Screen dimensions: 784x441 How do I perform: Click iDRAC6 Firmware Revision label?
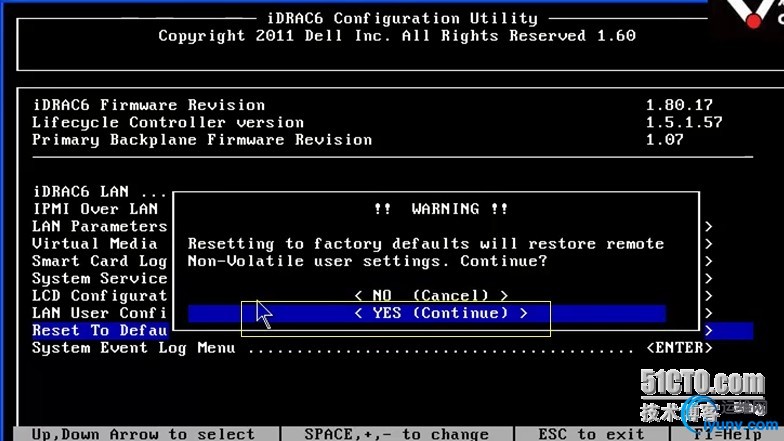click(x=148, y=105)
